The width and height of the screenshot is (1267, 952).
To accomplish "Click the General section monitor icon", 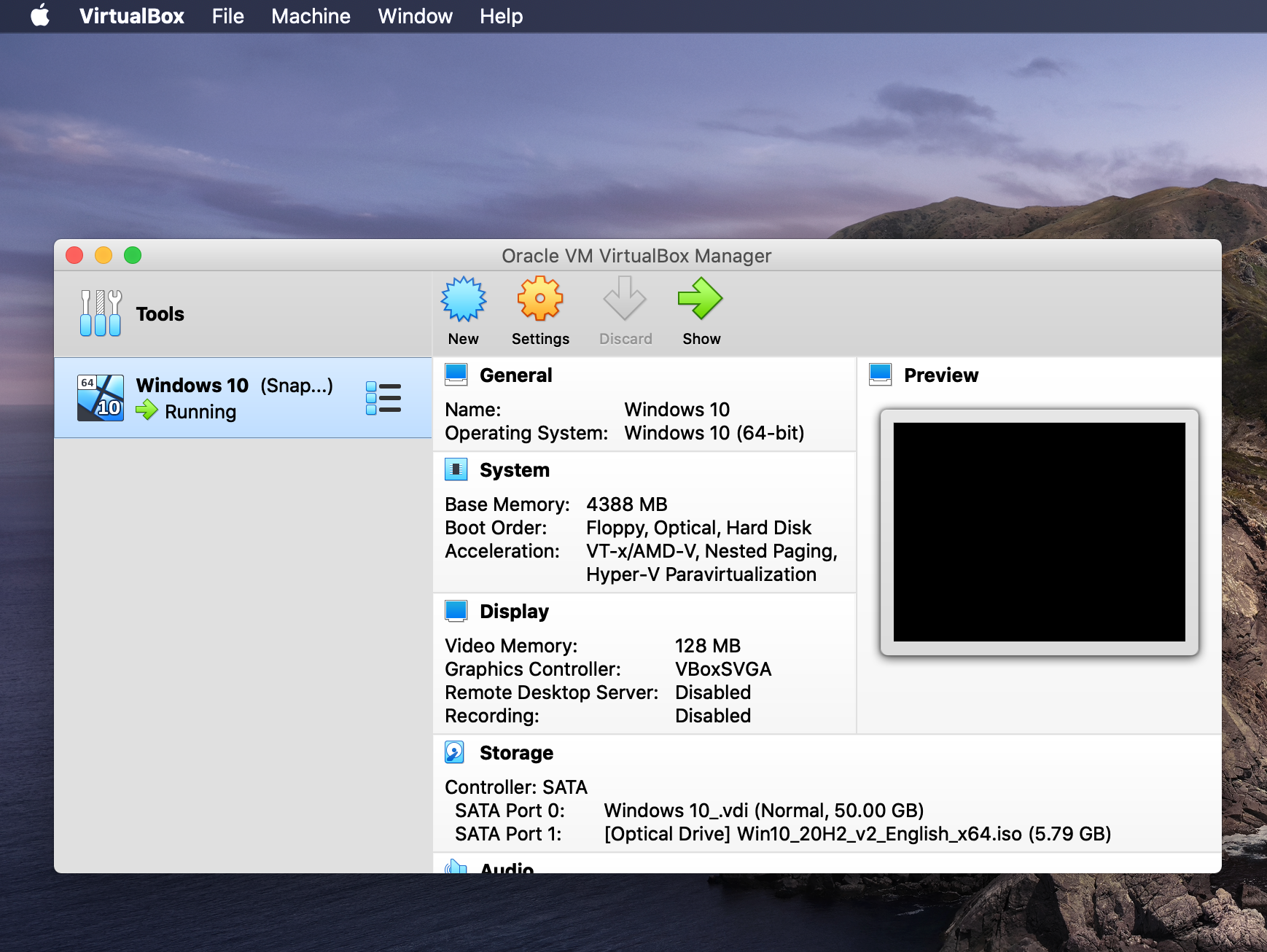I will 456,375.
